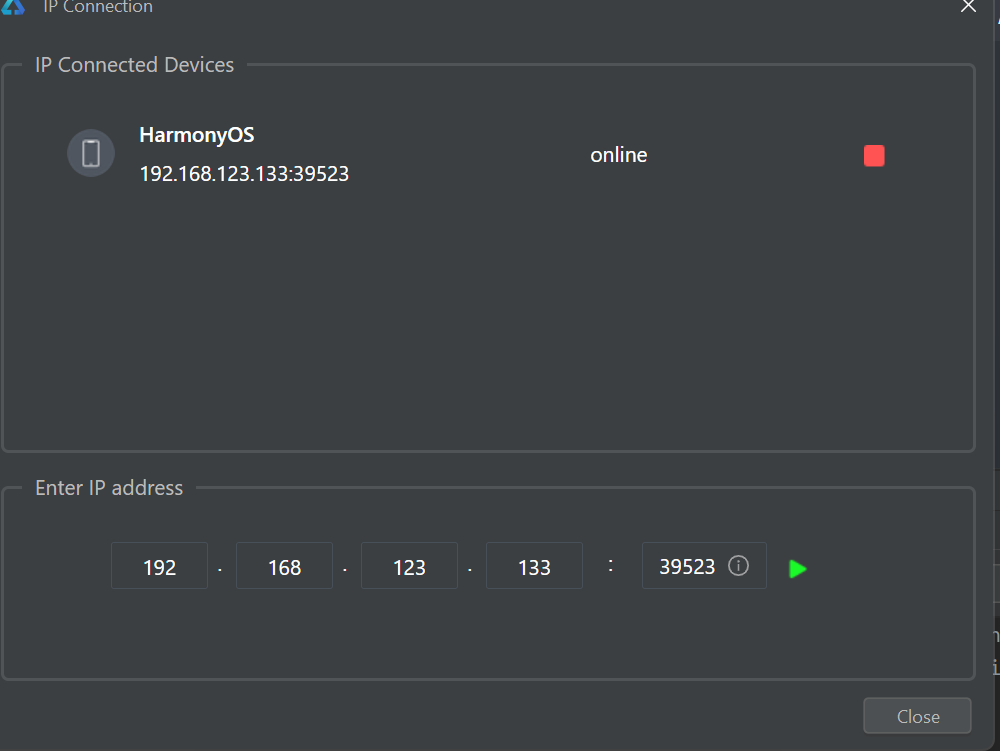Screen dimensions: 1000x751
Task: Focus the third IP octet field 123
Action: point(409,566)
